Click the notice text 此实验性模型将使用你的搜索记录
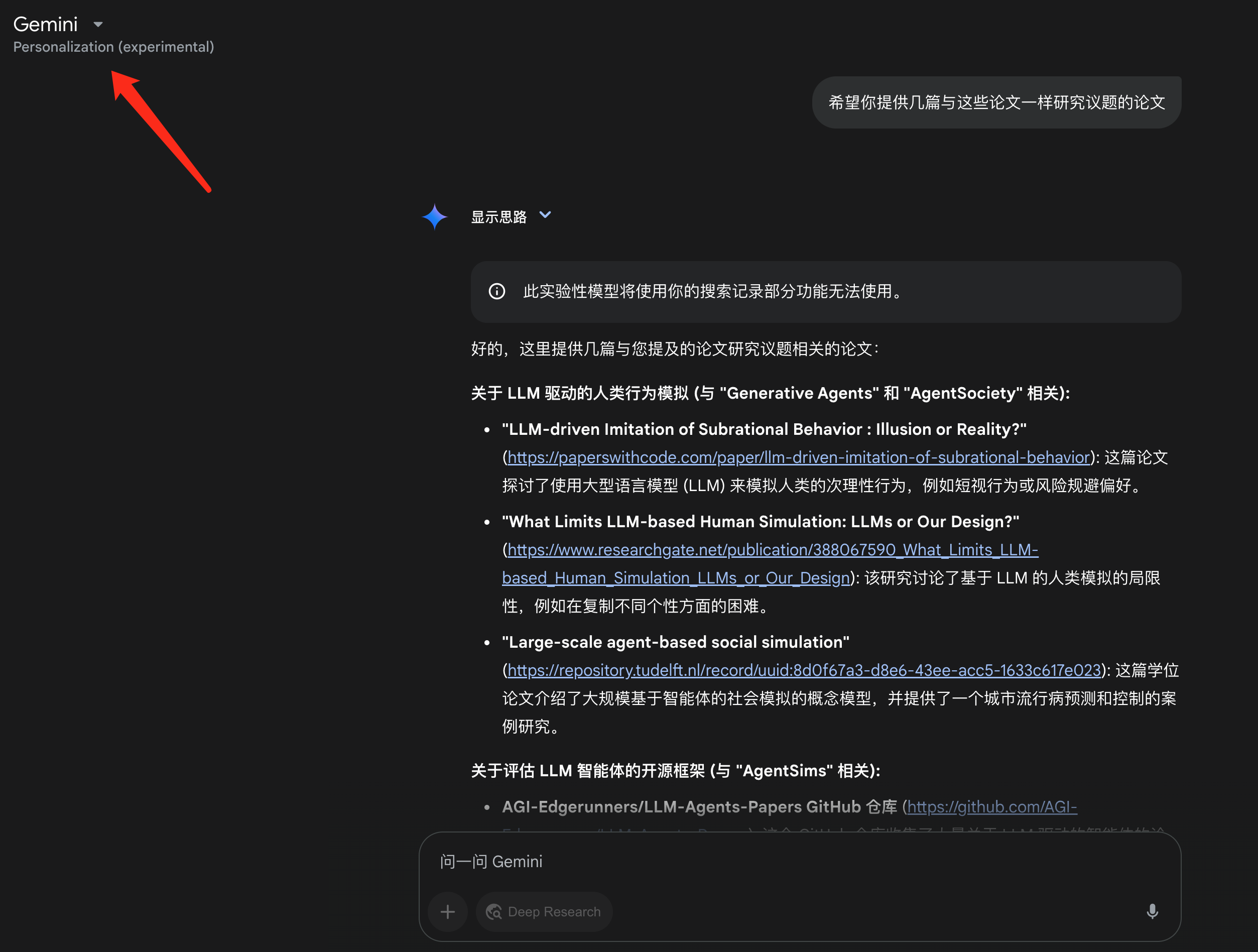Screen dimensions: 1258x952 point(714,291)
